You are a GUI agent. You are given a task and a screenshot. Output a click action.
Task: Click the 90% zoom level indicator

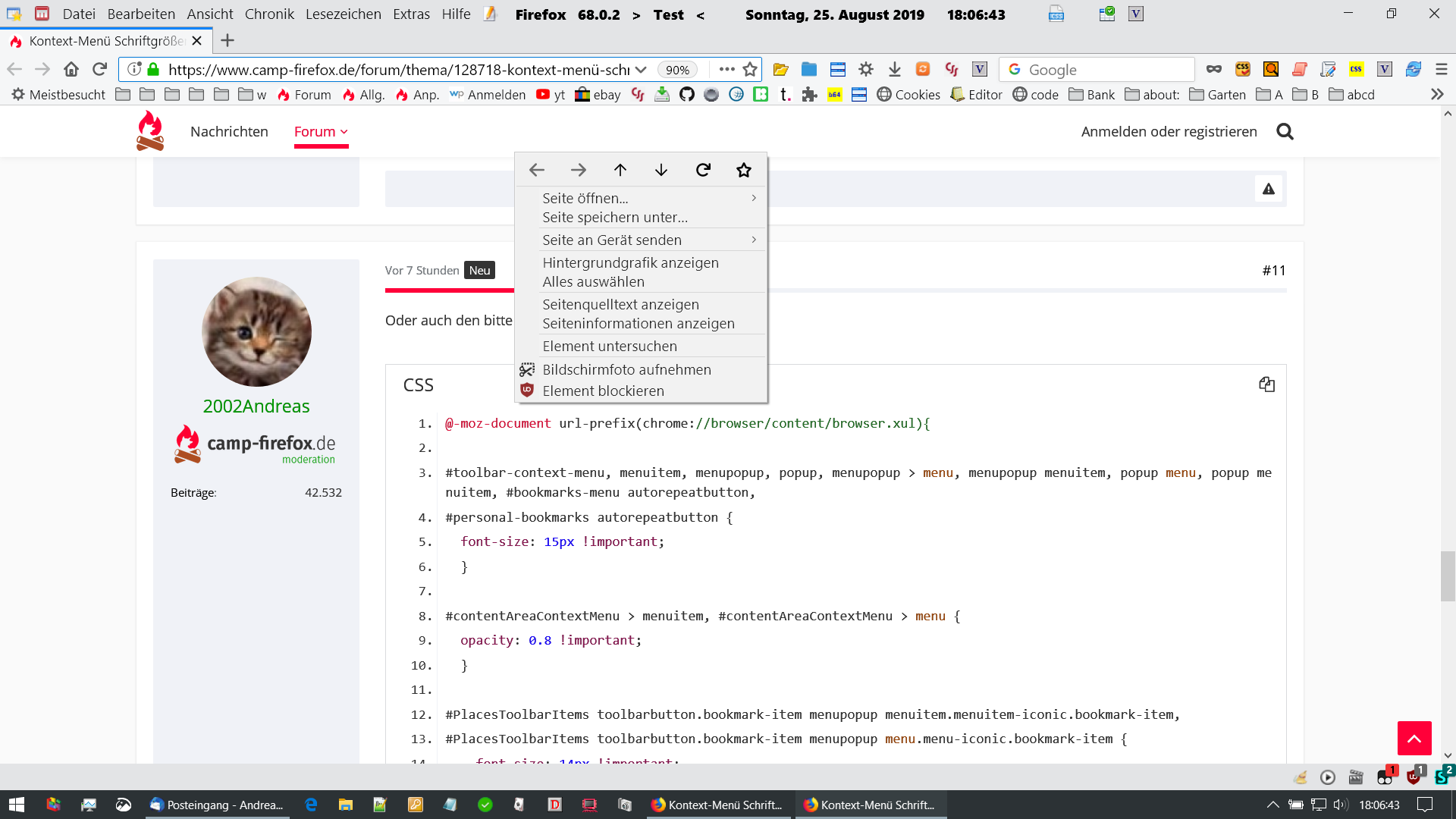pos(676,70)
